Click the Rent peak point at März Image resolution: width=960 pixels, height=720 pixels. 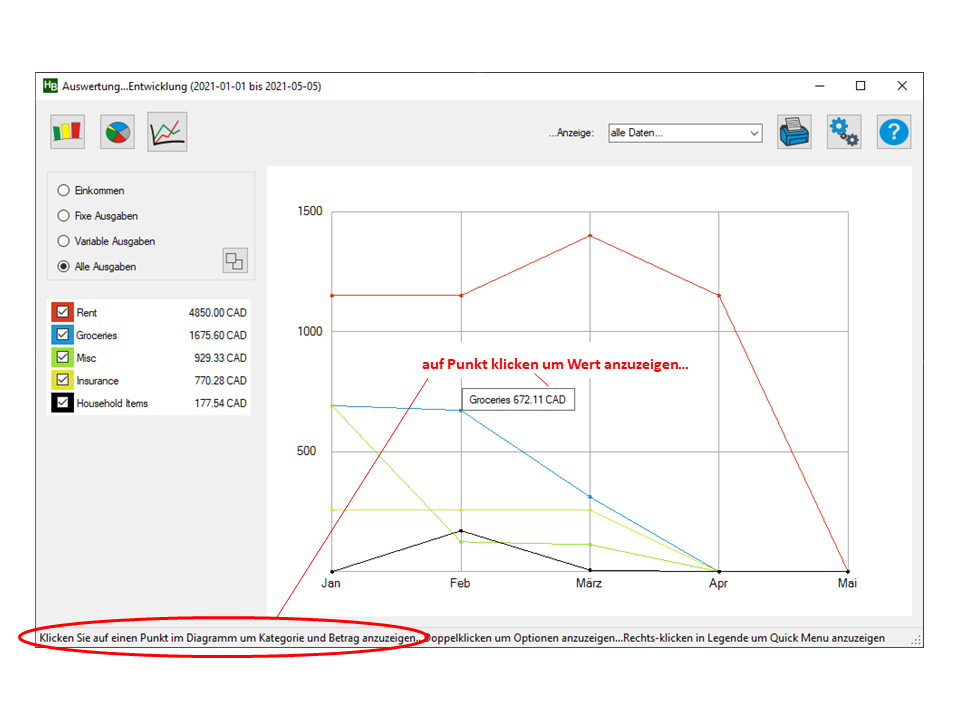pos(590,236)
